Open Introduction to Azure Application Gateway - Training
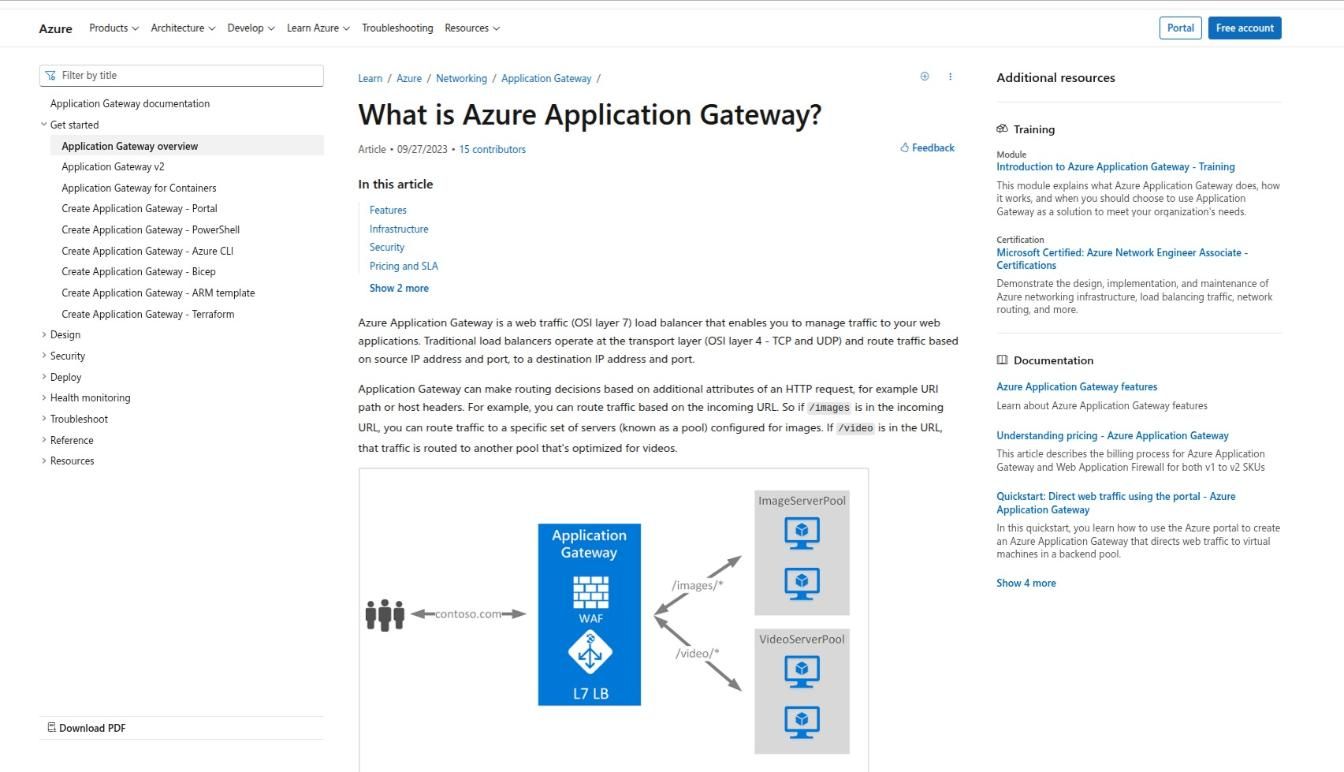The image size is (1344, 772). (x=1115, y=167)
